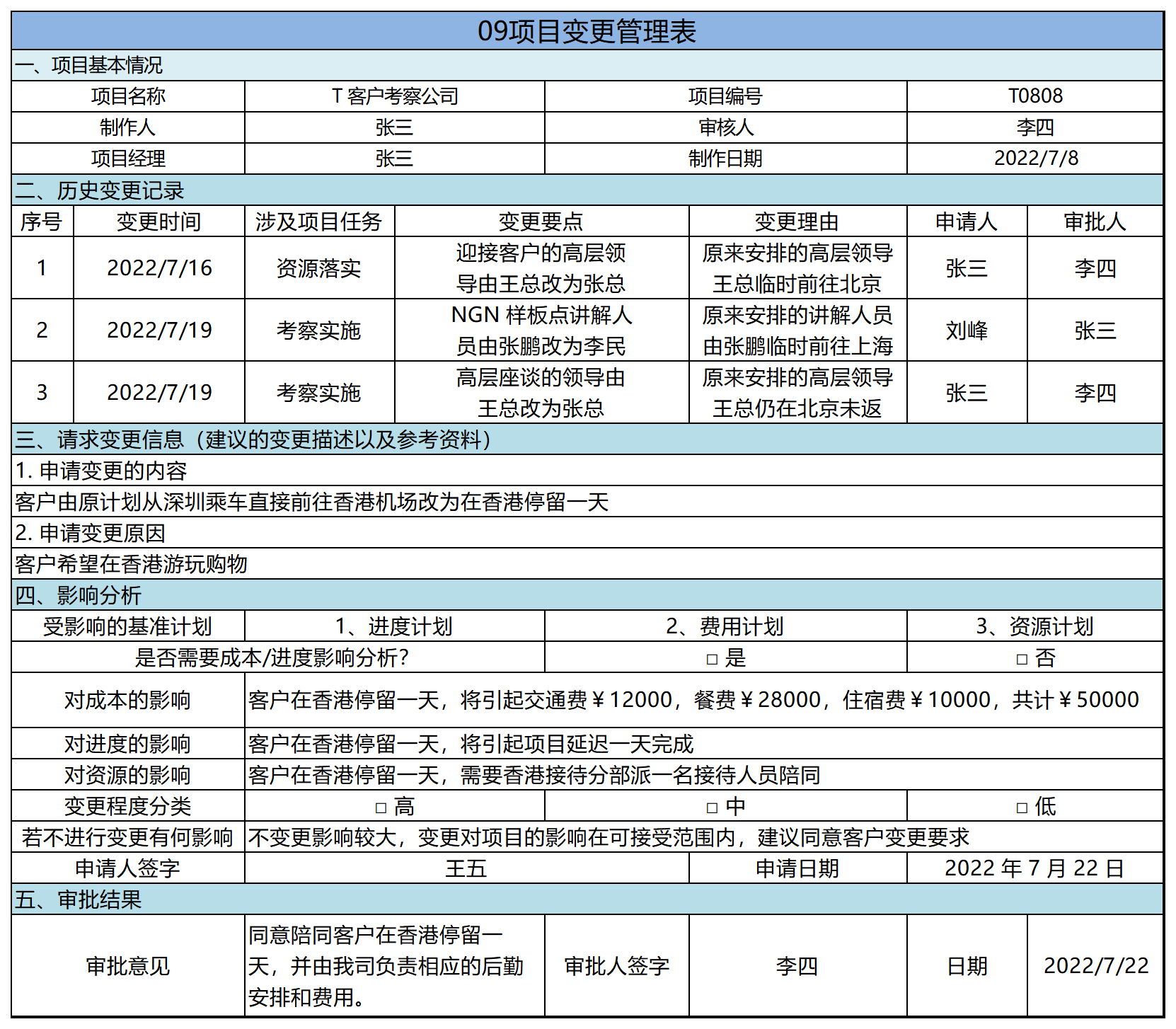Check the 中 change level box

point(712,807)
